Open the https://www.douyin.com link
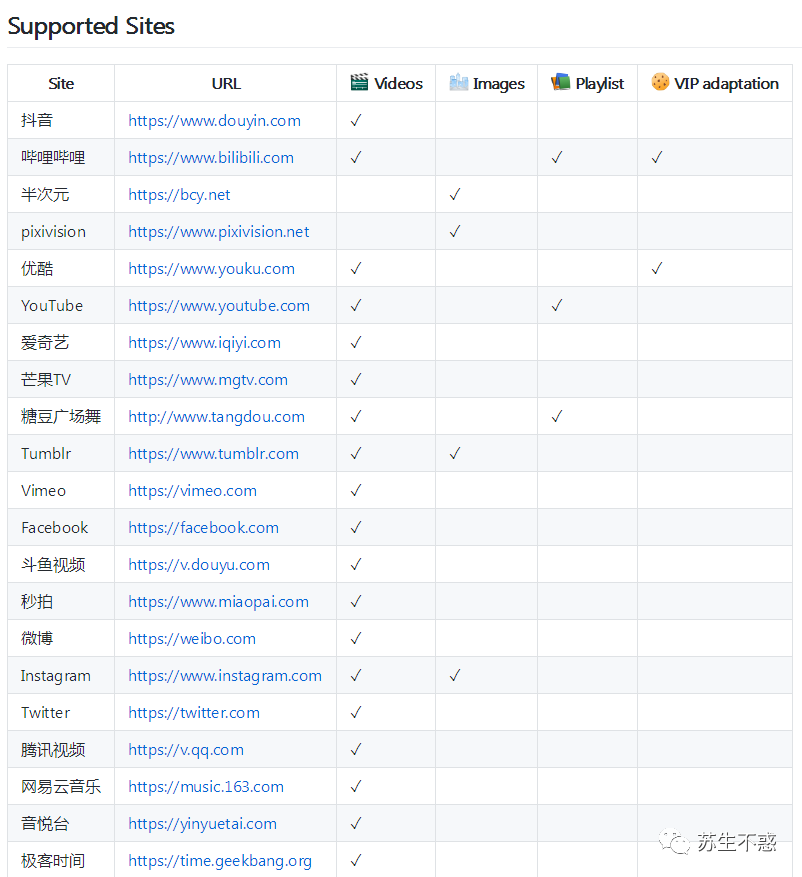This screenshot has width=802, height=877. (x=214, y=120)
